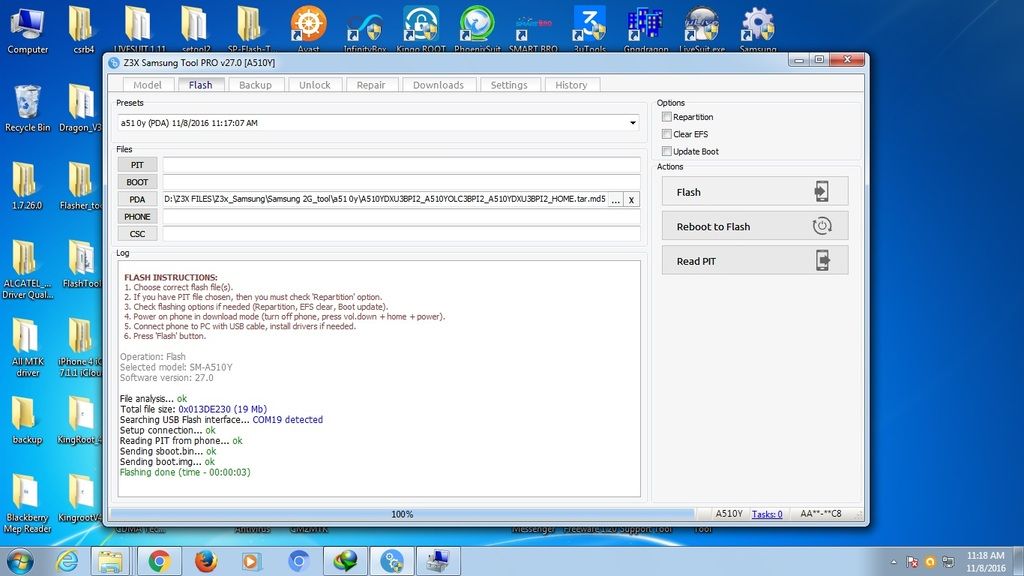The image size is (1024, 576).
Task: Open the Tasks: 0 link
Action: [767, 514]
